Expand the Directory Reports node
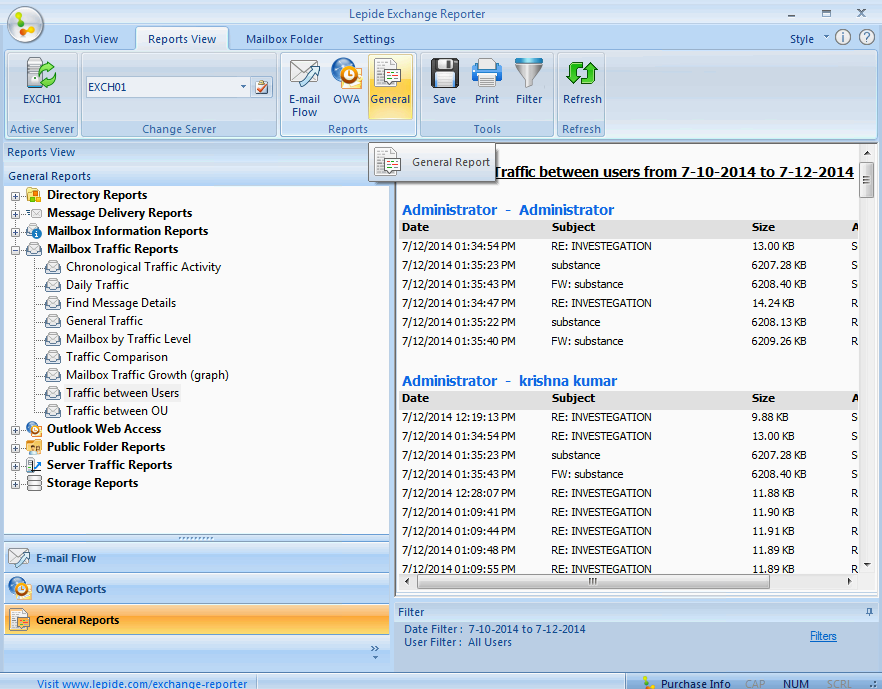 pyautogui.click(x=15, y=196)
